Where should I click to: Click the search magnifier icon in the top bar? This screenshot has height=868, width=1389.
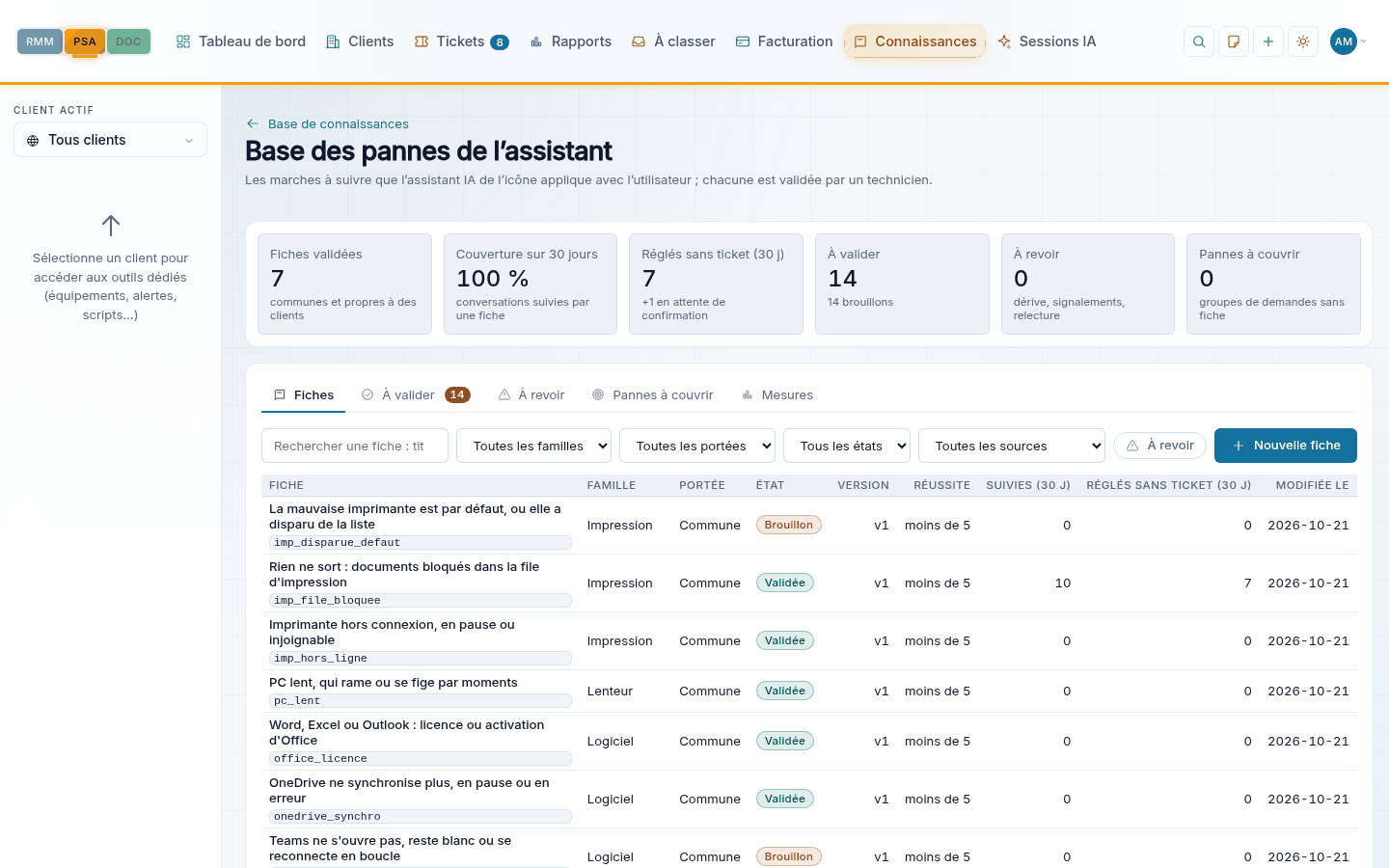(1199, 41)
